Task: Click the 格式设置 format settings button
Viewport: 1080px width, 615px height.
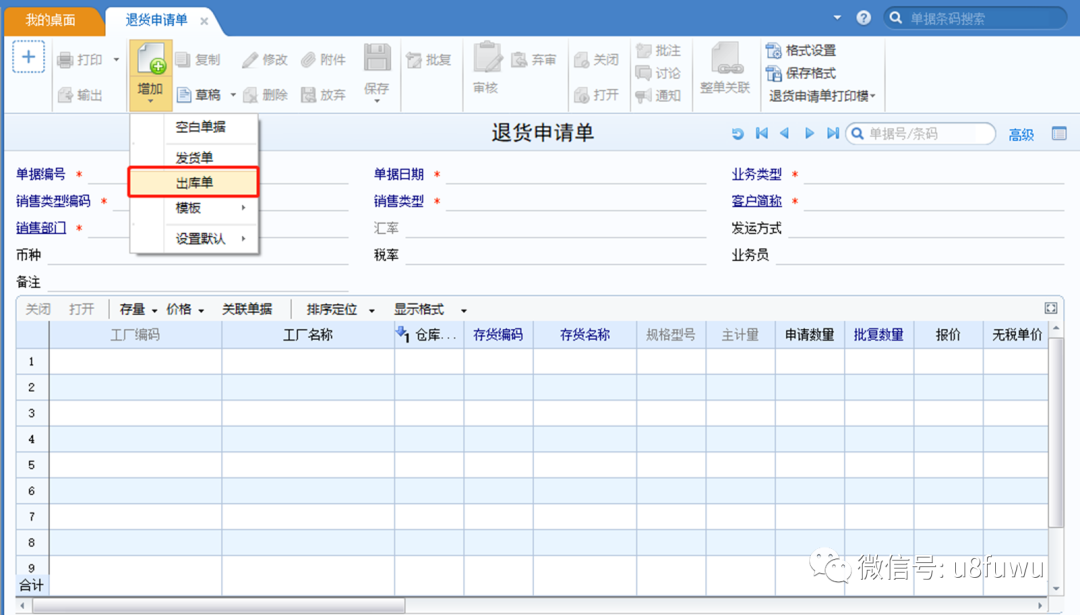Action: 801,50
